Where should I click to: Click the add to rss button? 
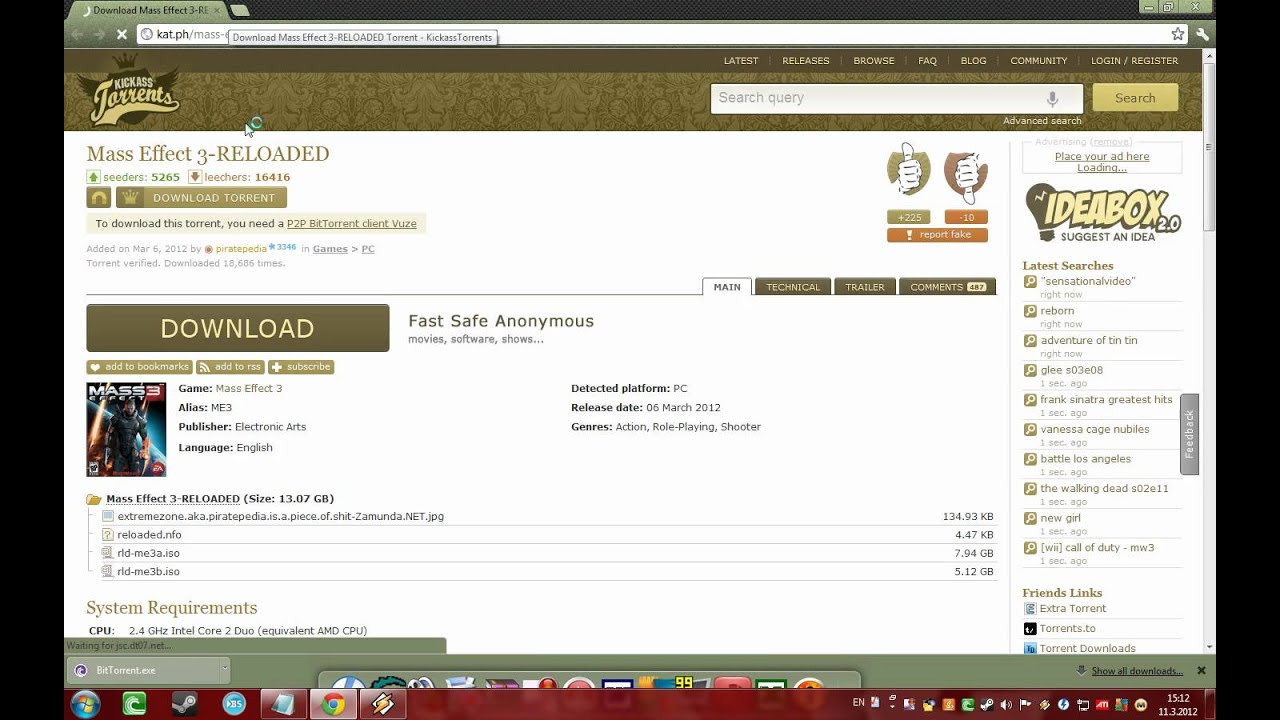(230, 367)
